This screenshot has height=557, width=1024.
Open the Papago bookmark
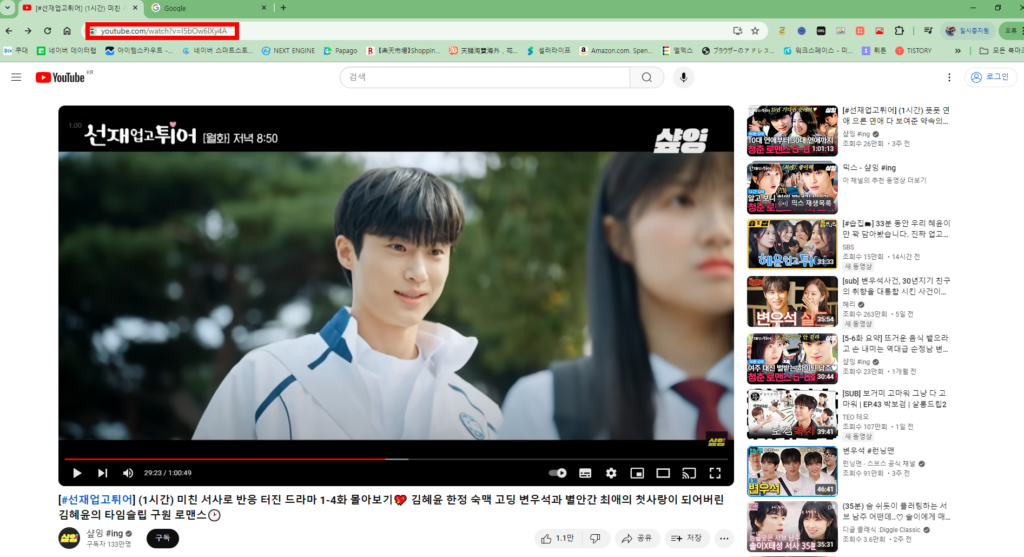click(x=340, y=50)
